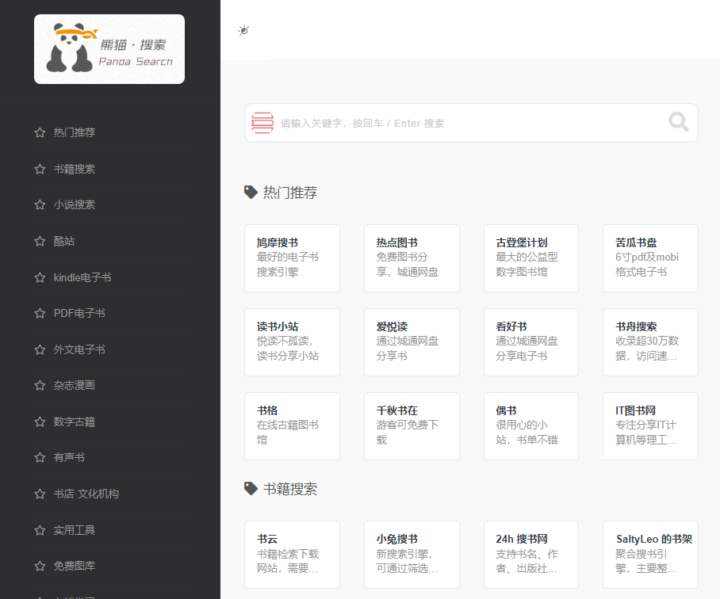Open the 热点图书 card

tap(412, 258)
